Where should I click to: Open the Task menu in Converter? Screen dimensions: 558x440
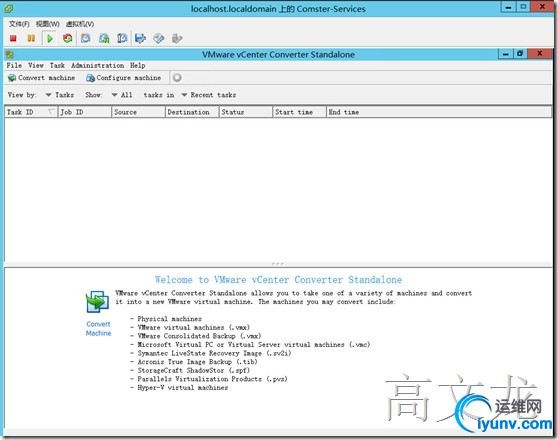[x=57, y=65]
